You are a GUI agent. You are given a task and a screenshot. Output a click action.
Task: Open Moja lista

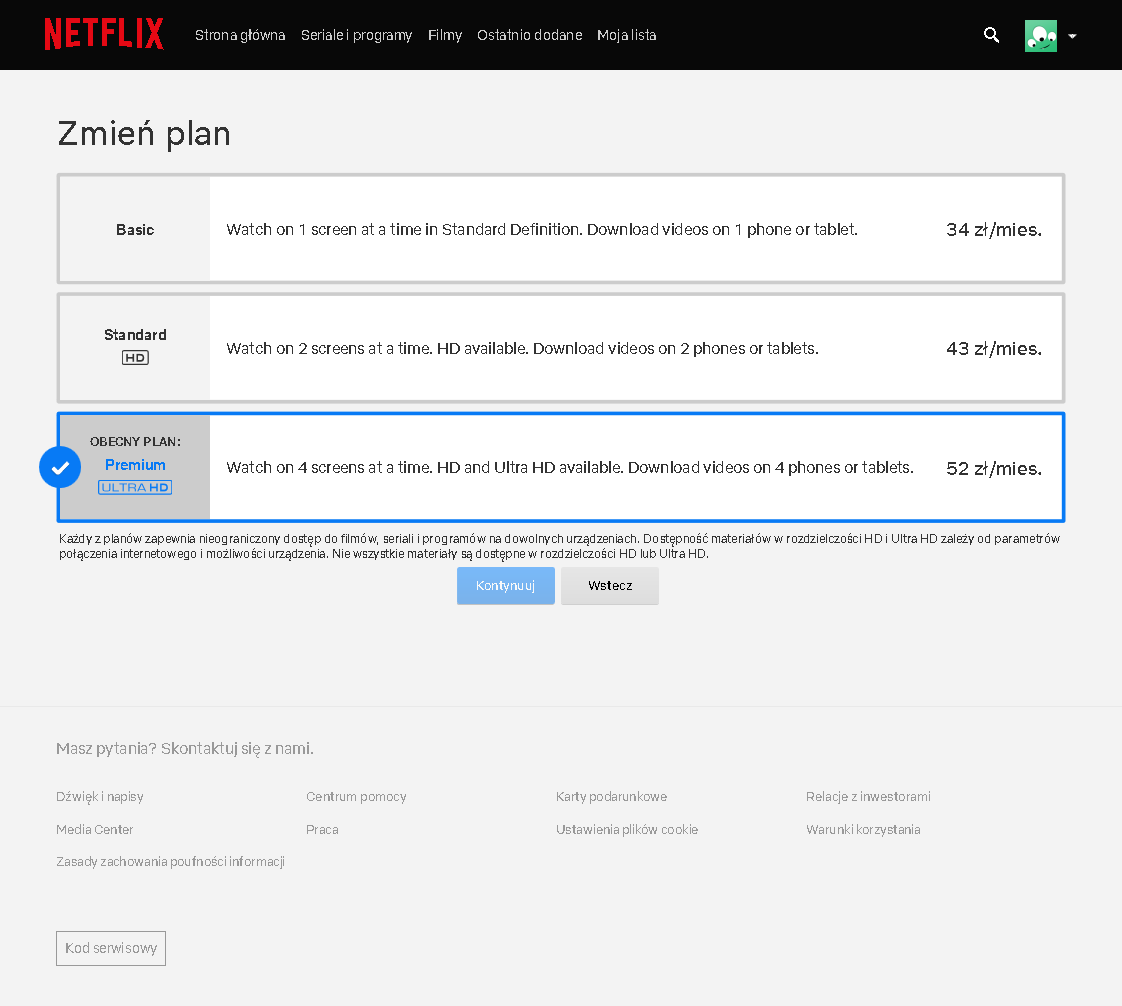coord(627,35)
